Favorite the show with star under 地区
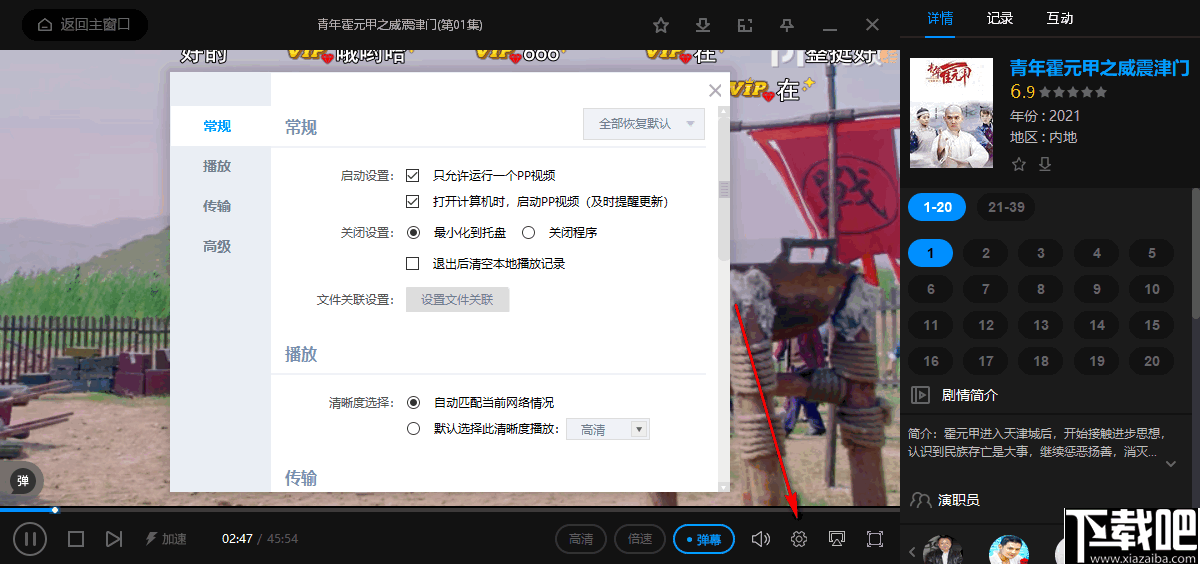Viewport: 1200px width, 564px height. [1019, 164]
